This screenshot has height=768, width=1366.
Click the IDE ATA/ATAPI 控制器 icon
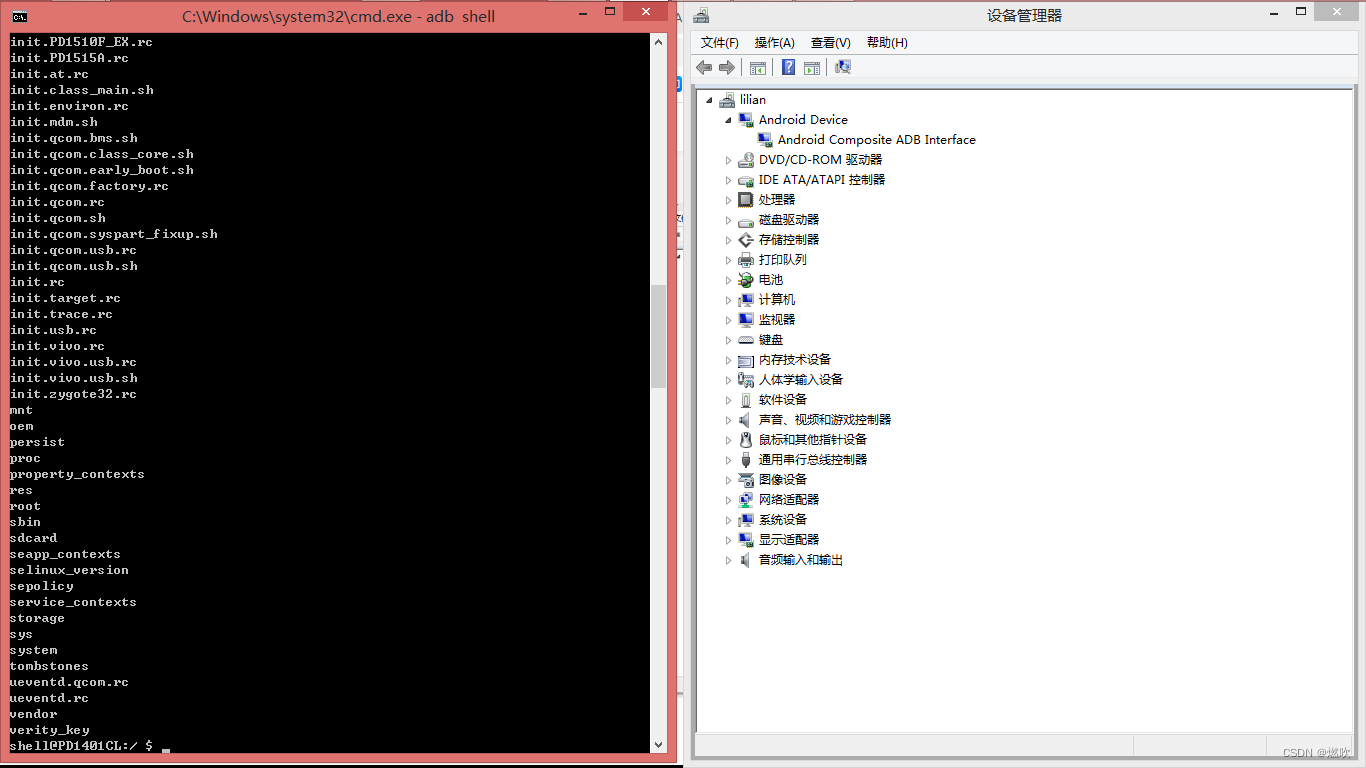(x=746, y=180)
